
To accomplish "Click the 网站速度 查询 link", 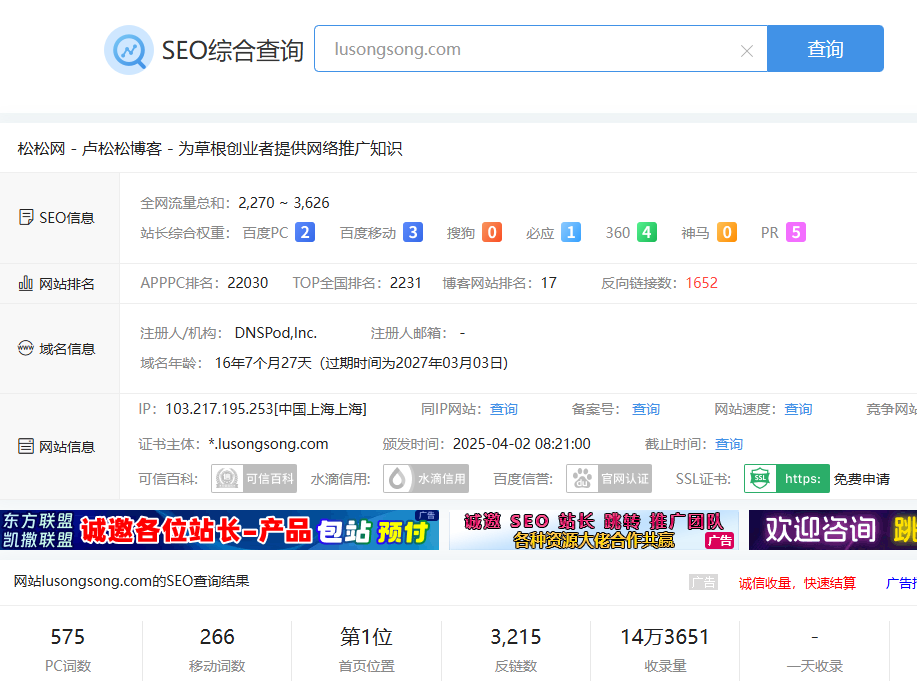I will (x=798, y=409).
